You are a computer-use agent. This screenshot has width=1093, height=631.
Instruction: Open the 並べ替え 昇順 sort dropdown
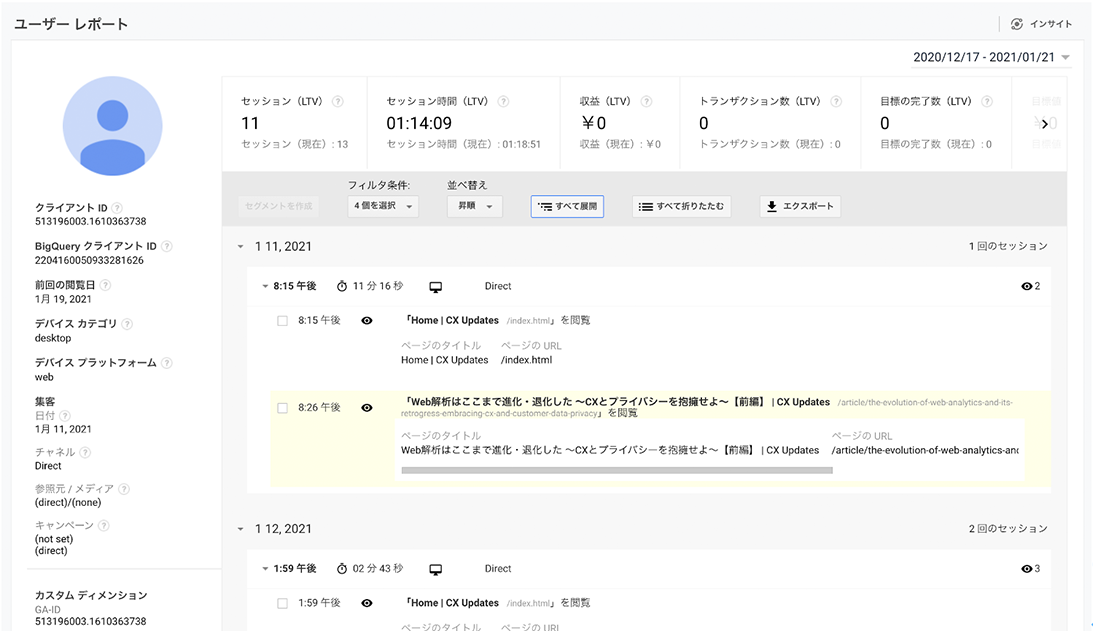[x=474, y=207]
